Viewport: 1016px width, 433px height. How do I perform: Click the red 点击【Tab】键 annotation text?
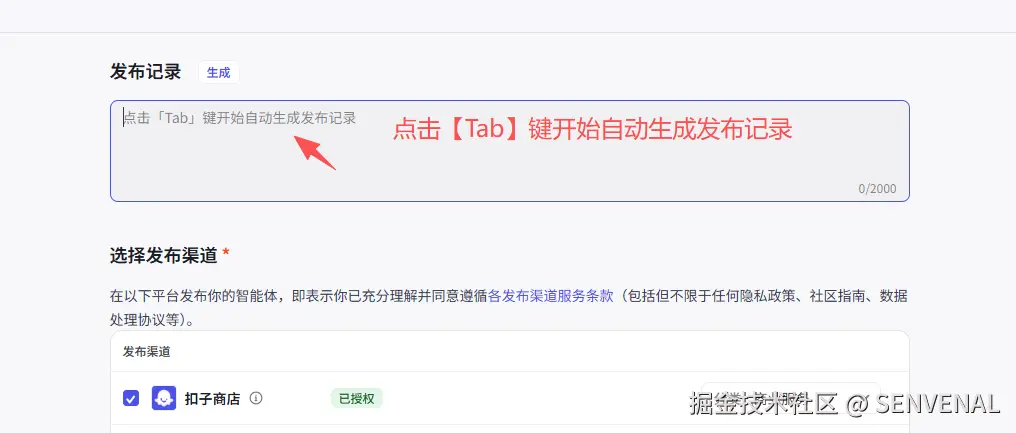coord(593,130)
